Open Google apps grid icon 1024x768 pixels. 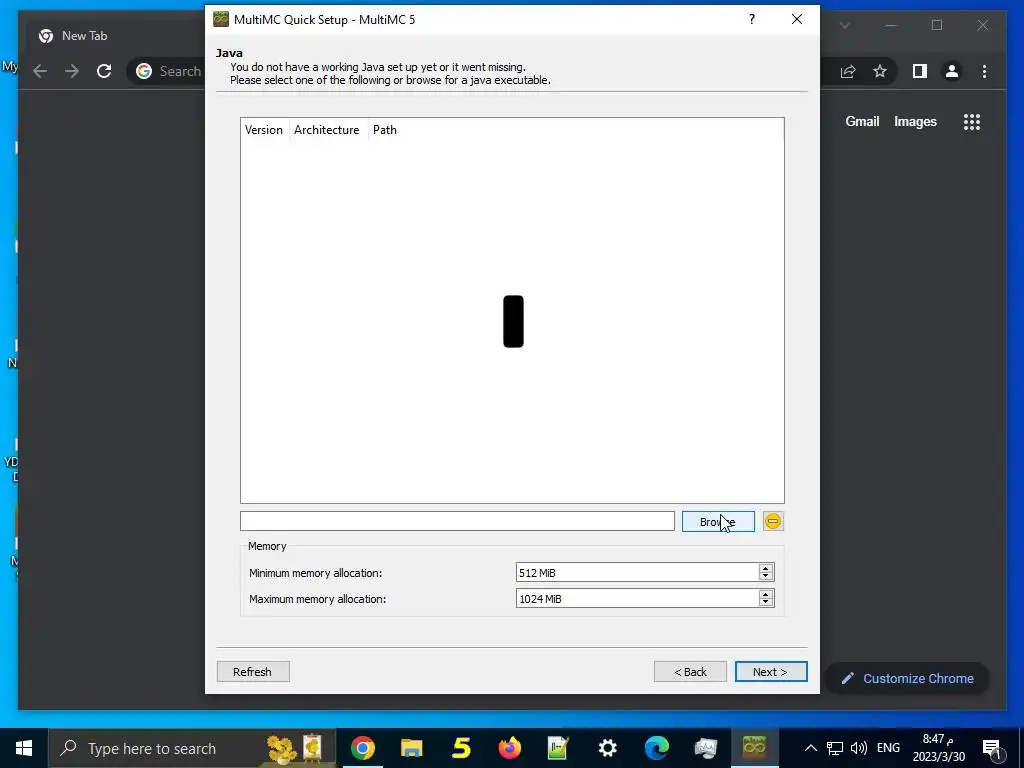click(x=972, y=121)
